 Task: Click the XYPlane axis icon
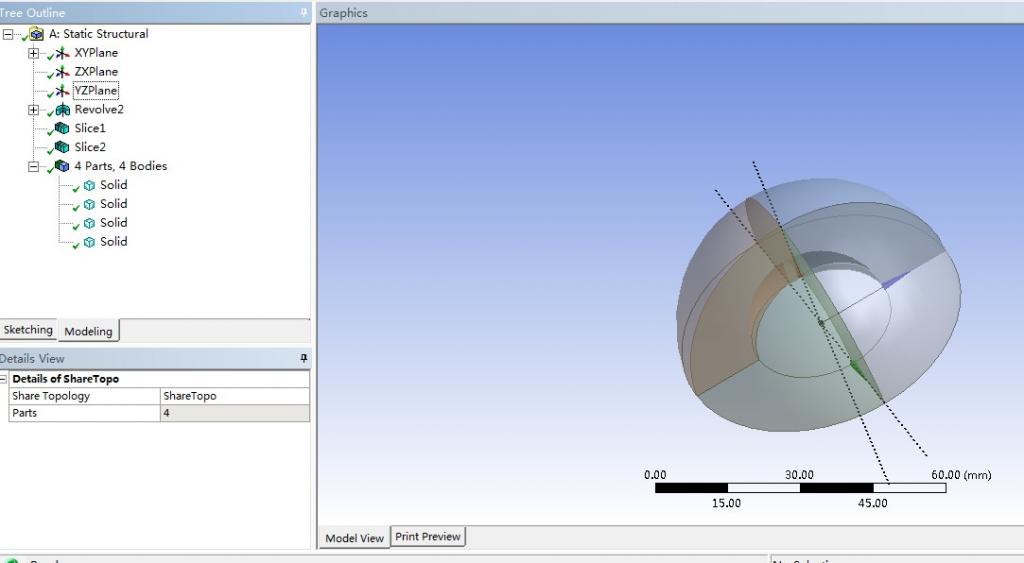coord(62,53)
